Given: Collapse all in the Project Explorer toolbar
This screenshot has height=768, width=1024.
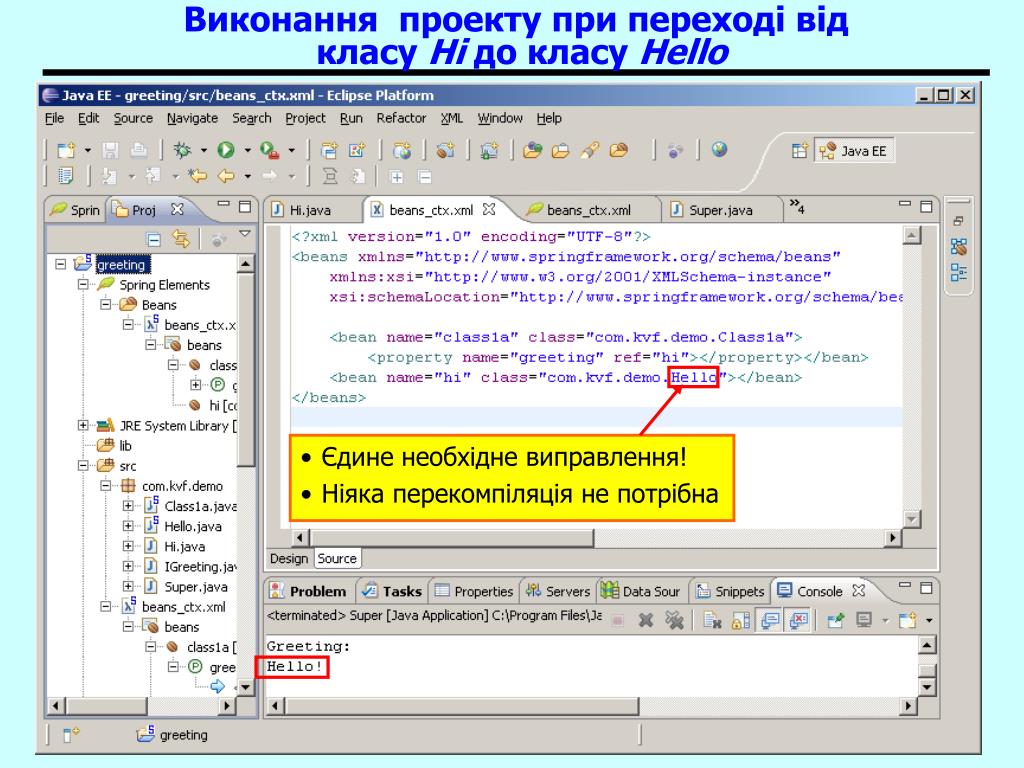Looking at the screenshot, I should [x=153, y=239].
